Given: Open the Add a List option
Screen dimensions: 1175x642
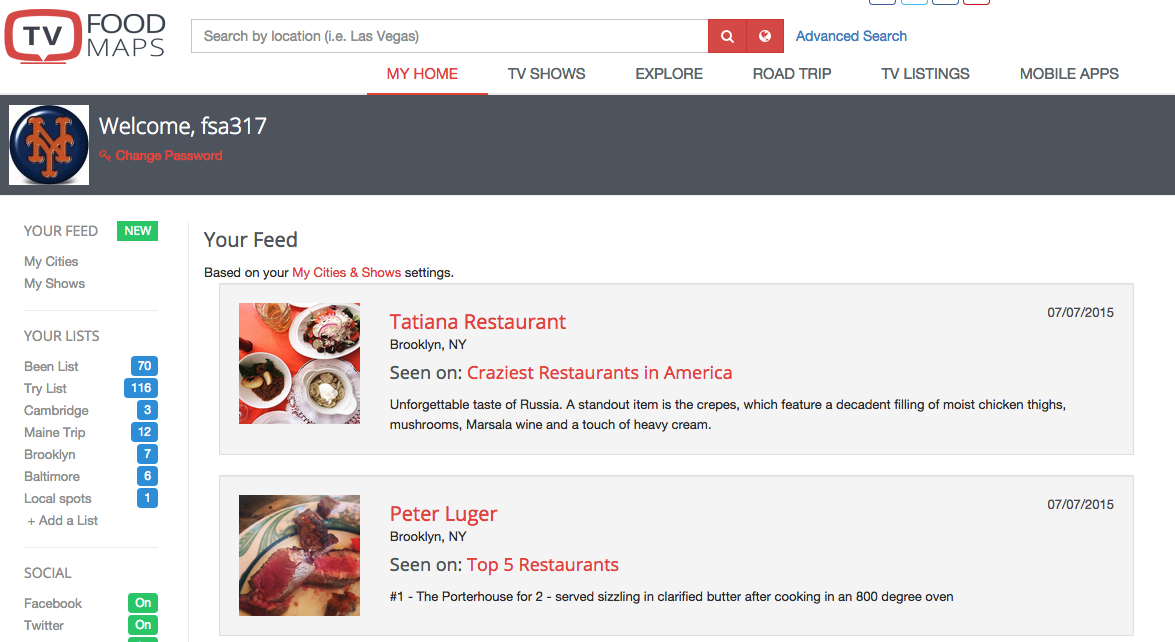Looking at the screenshot, I should (x=63, y=521).
